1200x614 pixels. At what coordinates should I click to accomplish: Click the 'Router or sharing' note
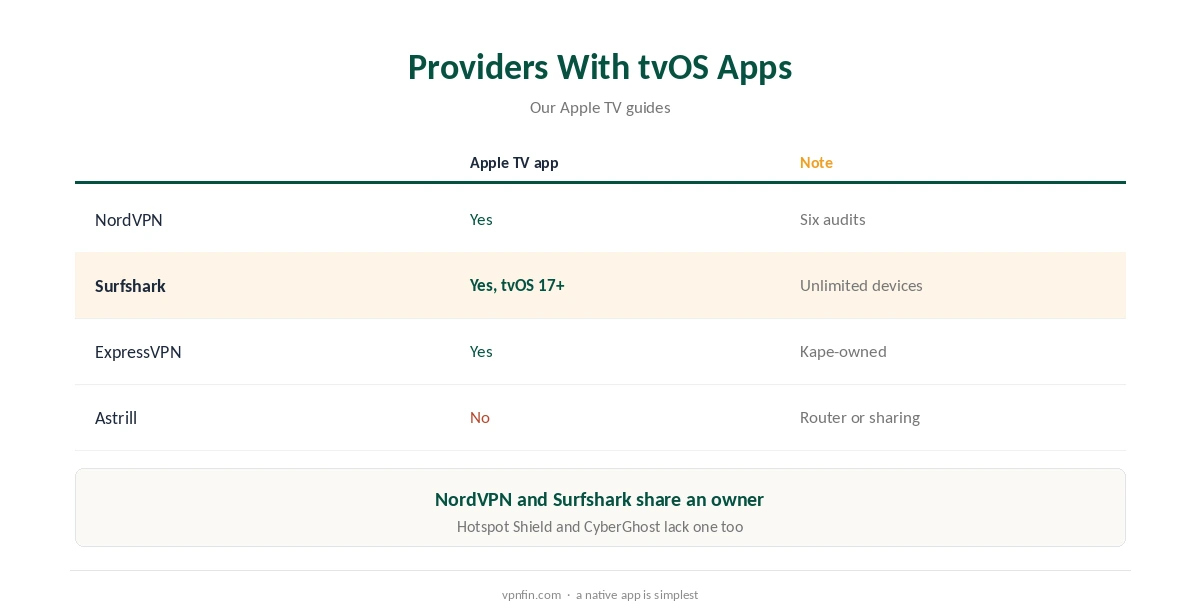[860, 418]
